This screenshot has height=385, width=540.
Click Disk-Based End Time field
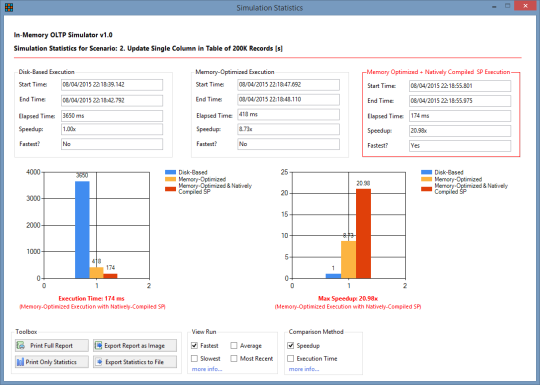(x=112, y=101)
